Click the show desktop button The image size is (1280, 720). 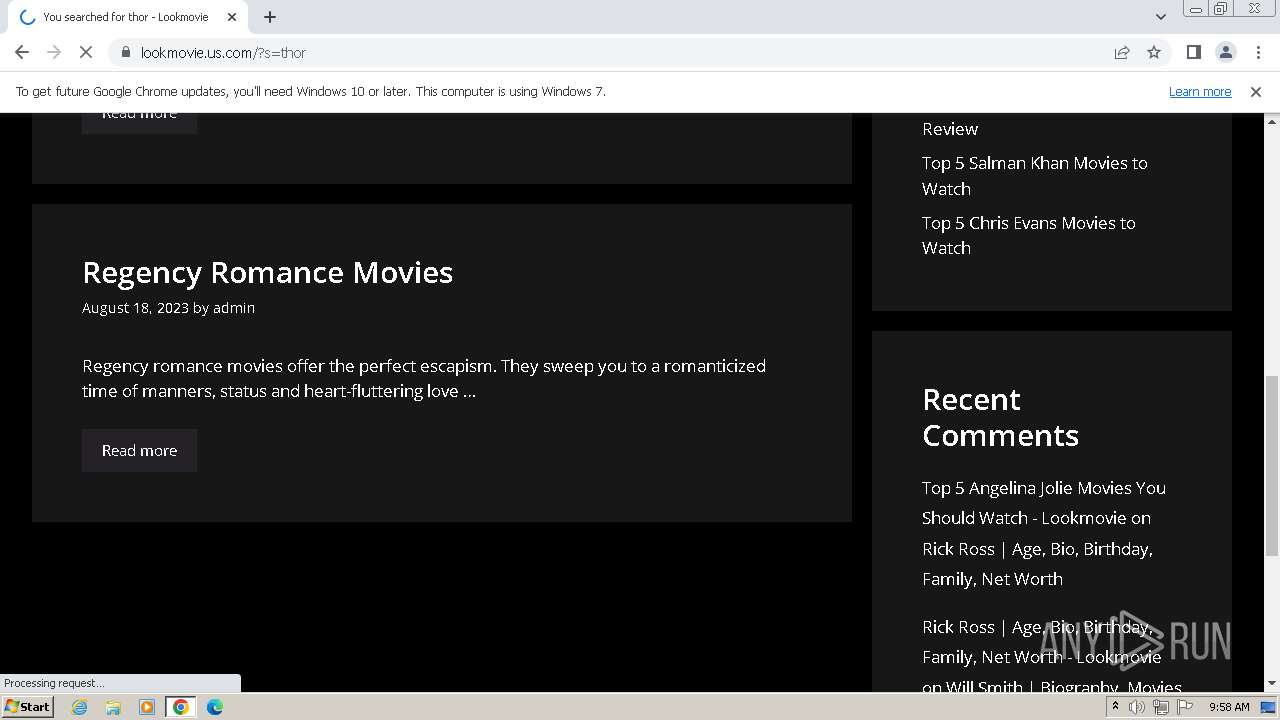[1269, 707]
